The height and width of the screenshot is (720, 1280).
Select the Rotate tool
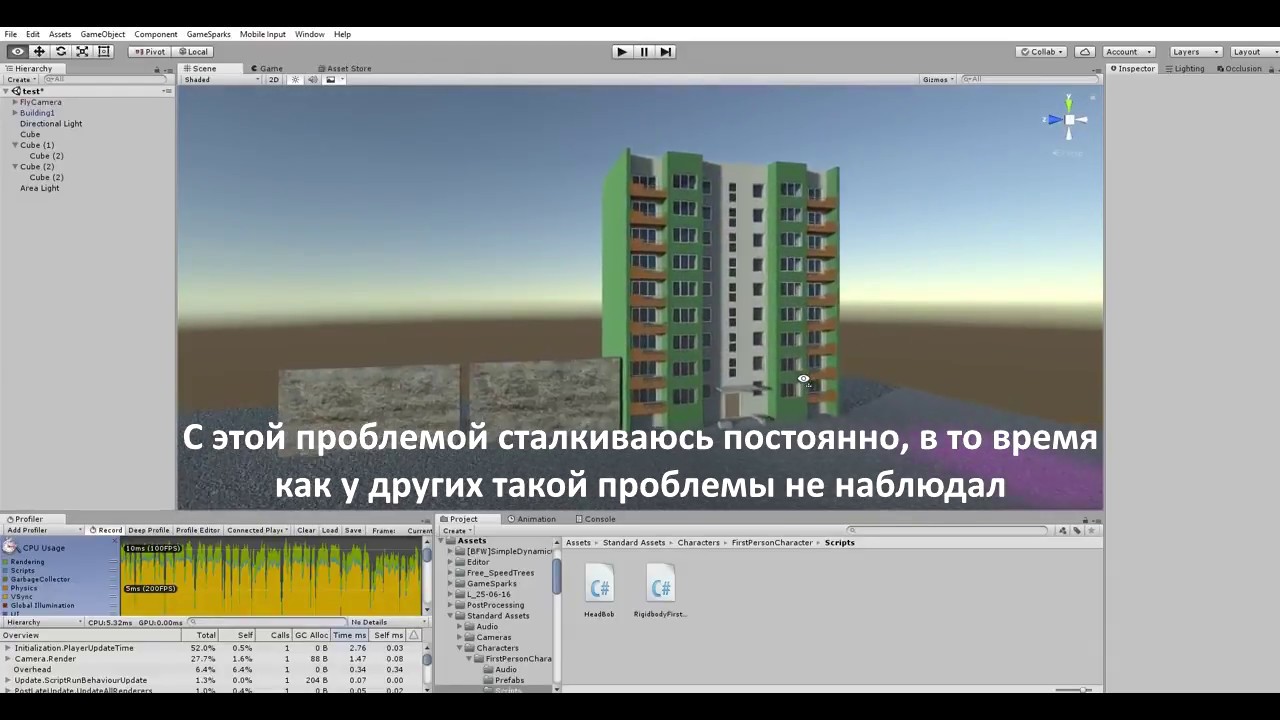[x=61, y=52]
